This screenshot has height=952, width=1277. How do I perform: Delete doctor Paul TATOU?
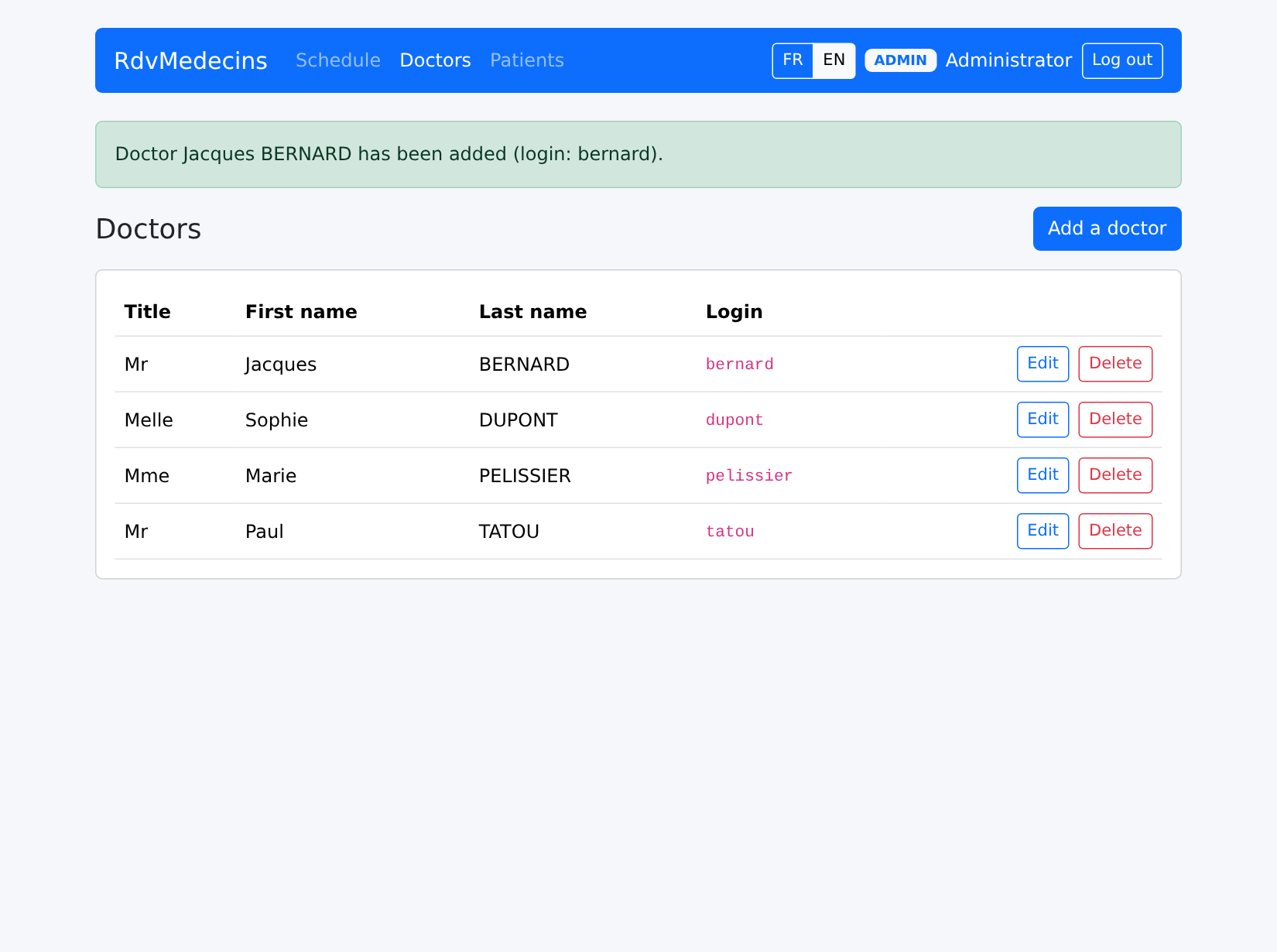tap(1115, 531)
